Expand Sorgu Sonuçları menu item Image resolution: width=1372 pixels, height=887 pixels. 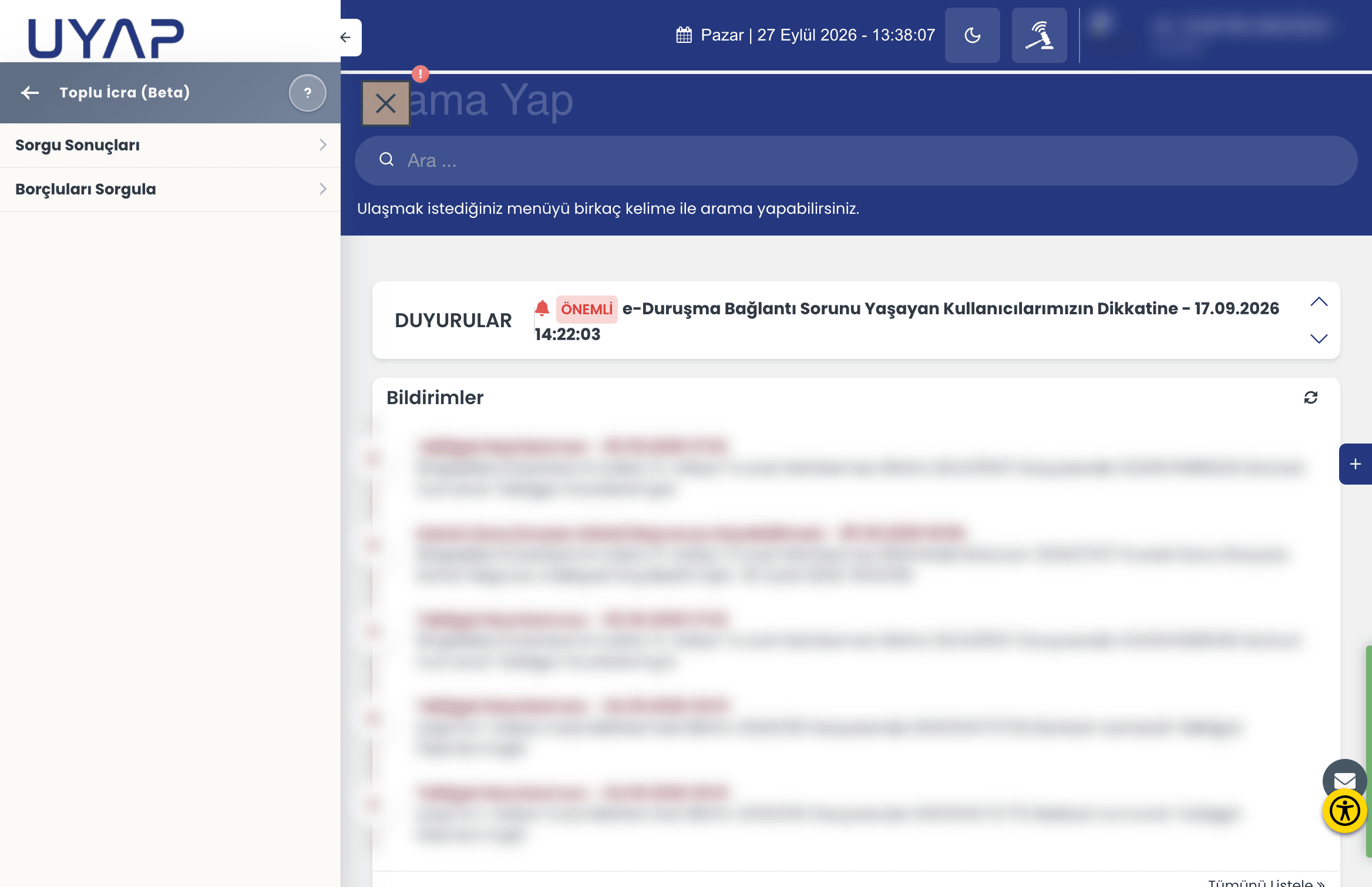170,145
